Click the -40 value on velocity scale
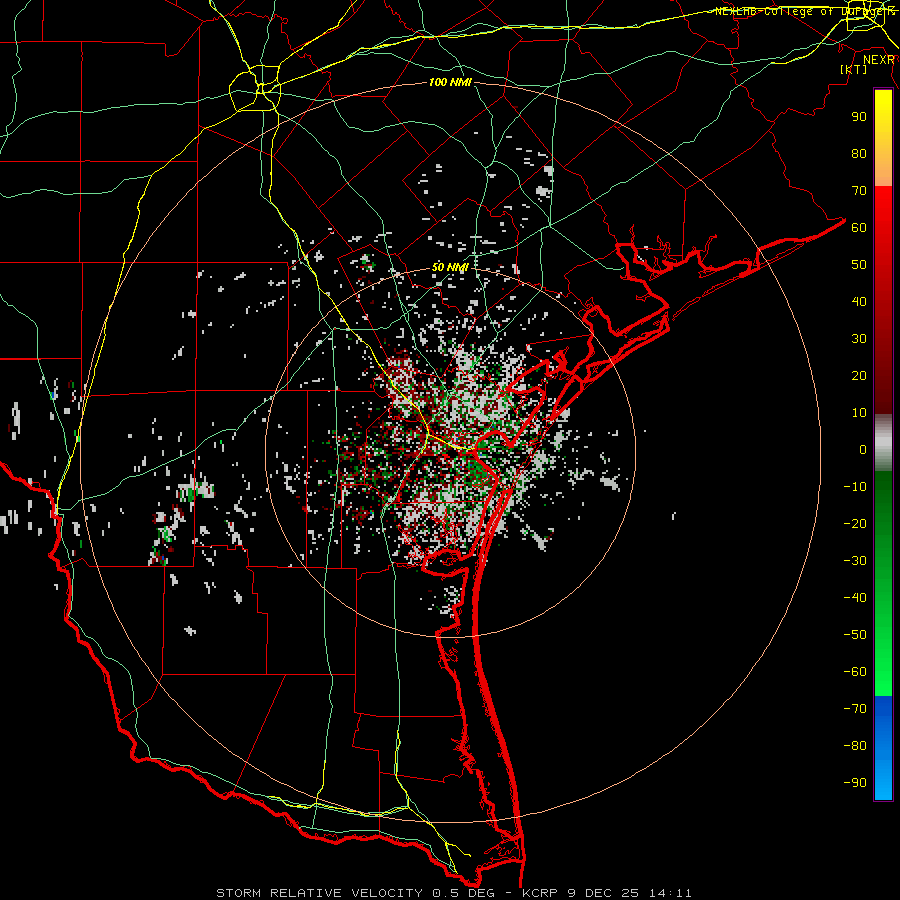Viewport: 900px width, 900px height. pos(855,598)
